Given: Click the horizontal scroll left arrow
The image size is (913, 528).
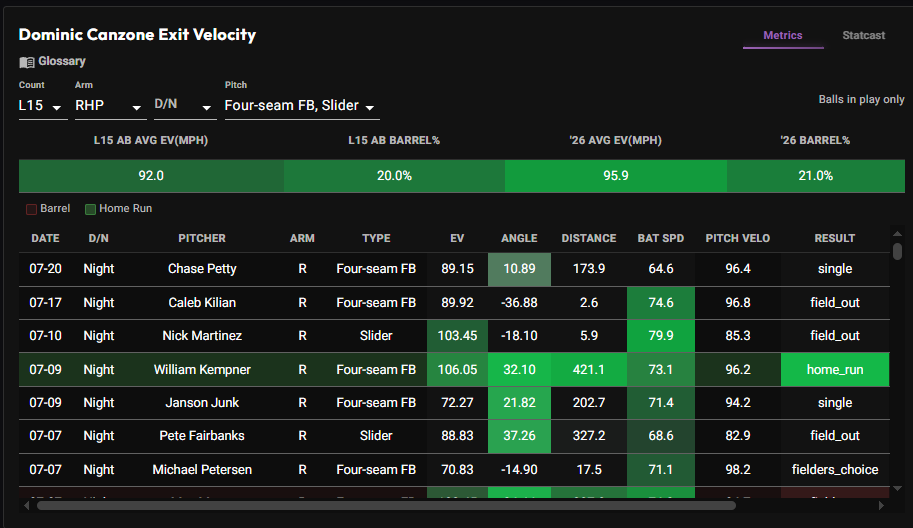Looking at the screenshot, I should pyautogui.click(x=26, y=506).
